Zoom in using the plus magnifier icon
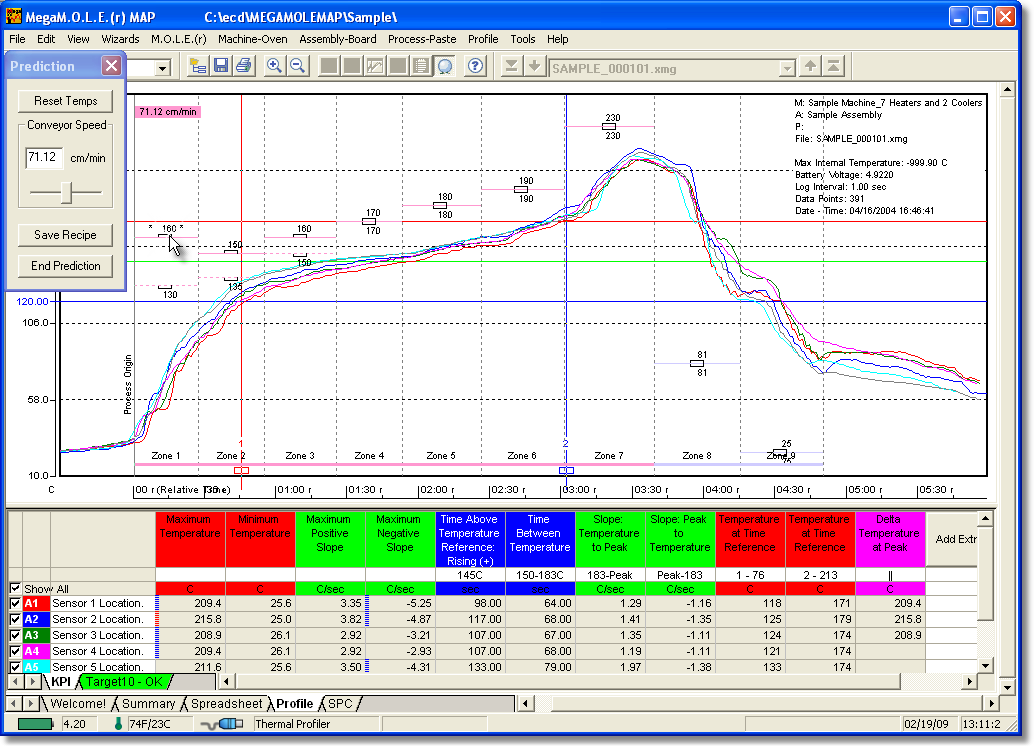 point(274,66)
